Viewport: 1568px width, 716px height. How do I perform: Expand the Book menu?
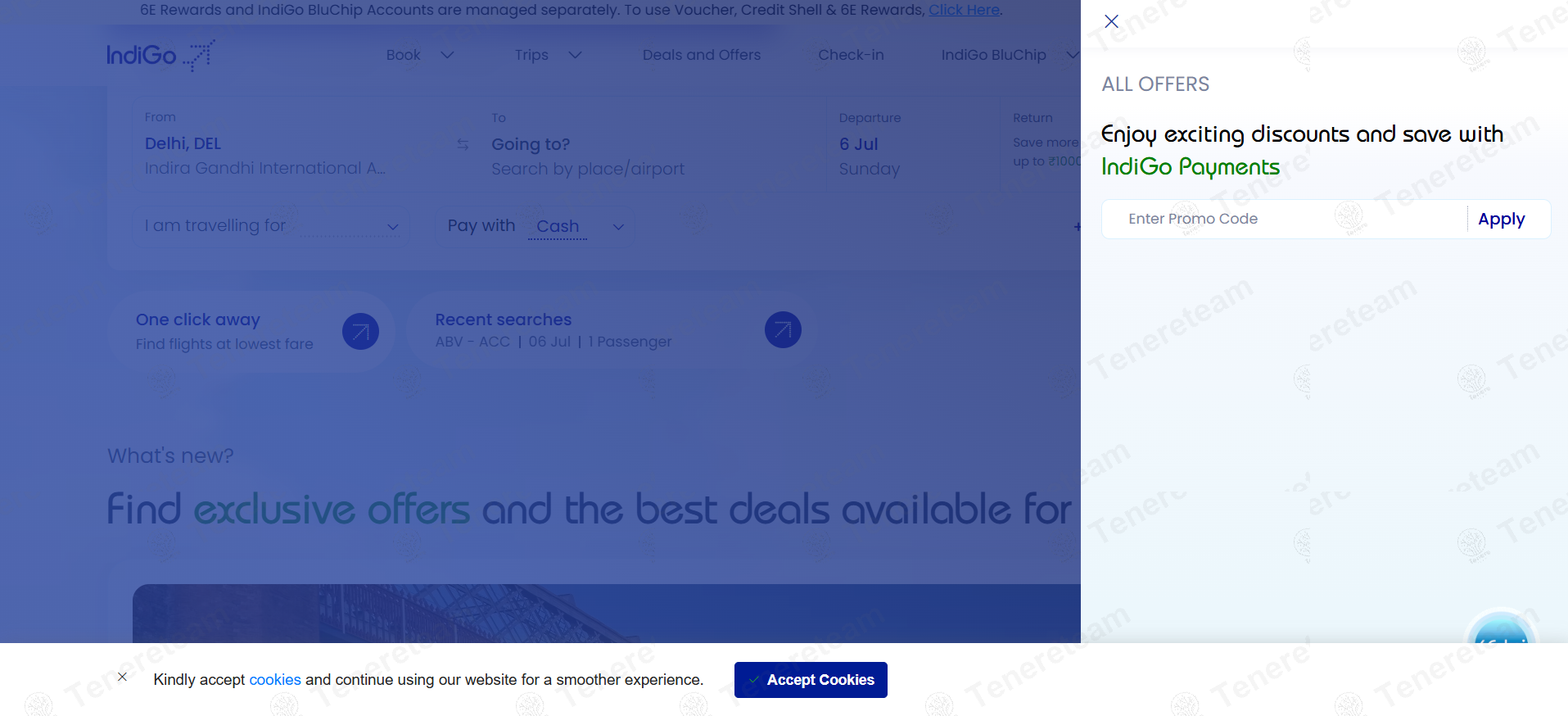click(x=419, y=55)
